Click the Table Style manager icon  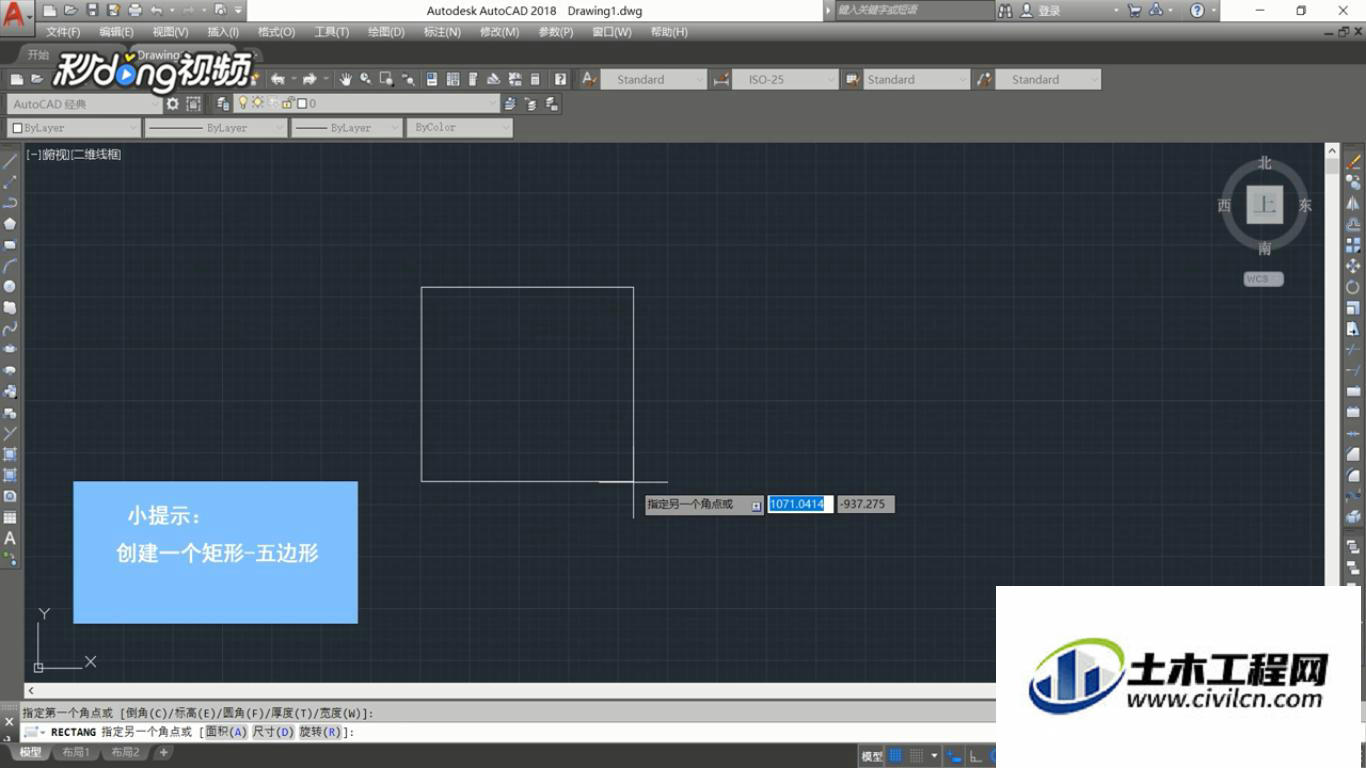[852, 79]
